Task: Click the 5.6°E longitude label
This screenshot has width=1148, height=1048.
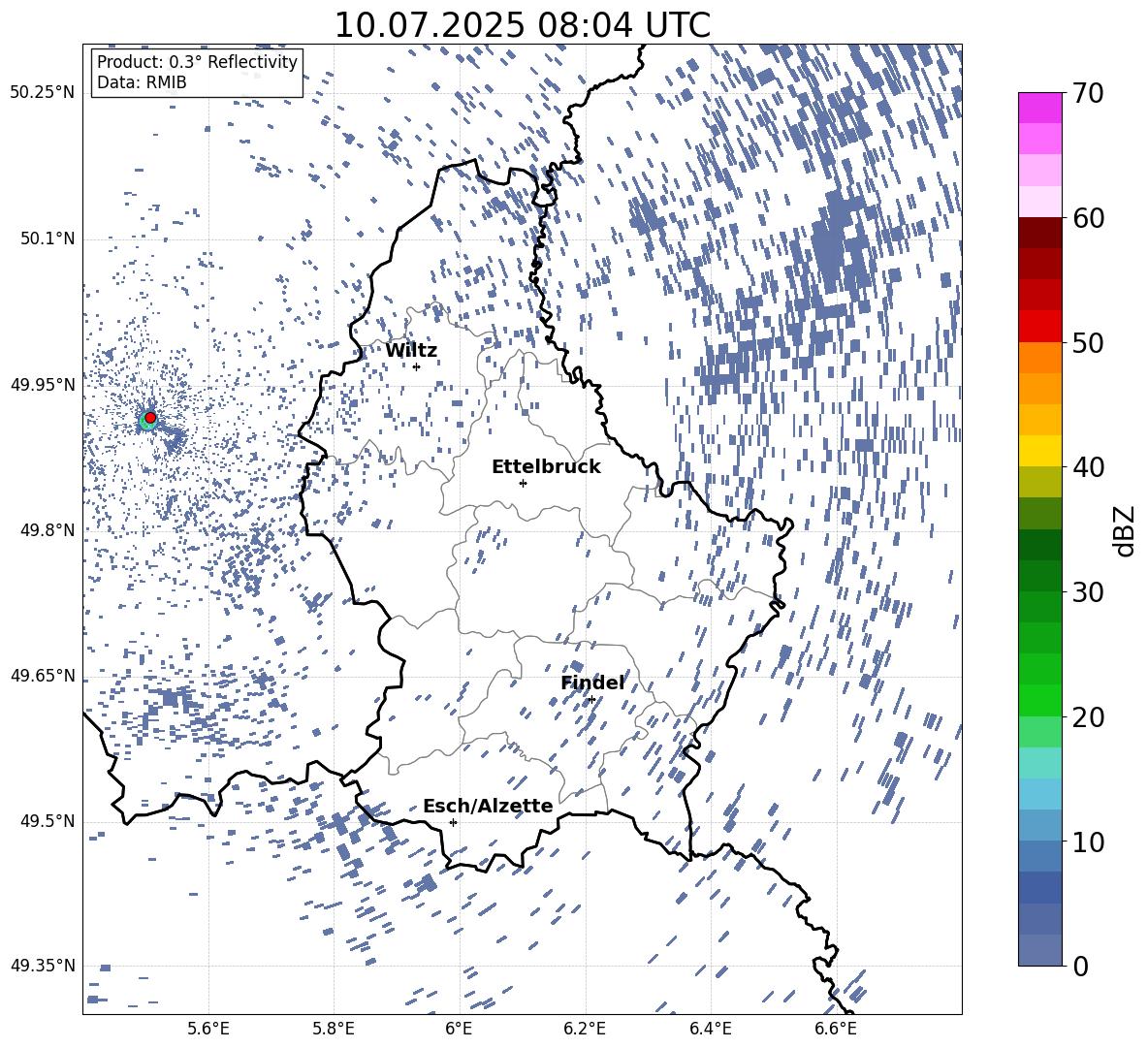Action: coord(208,1029)
